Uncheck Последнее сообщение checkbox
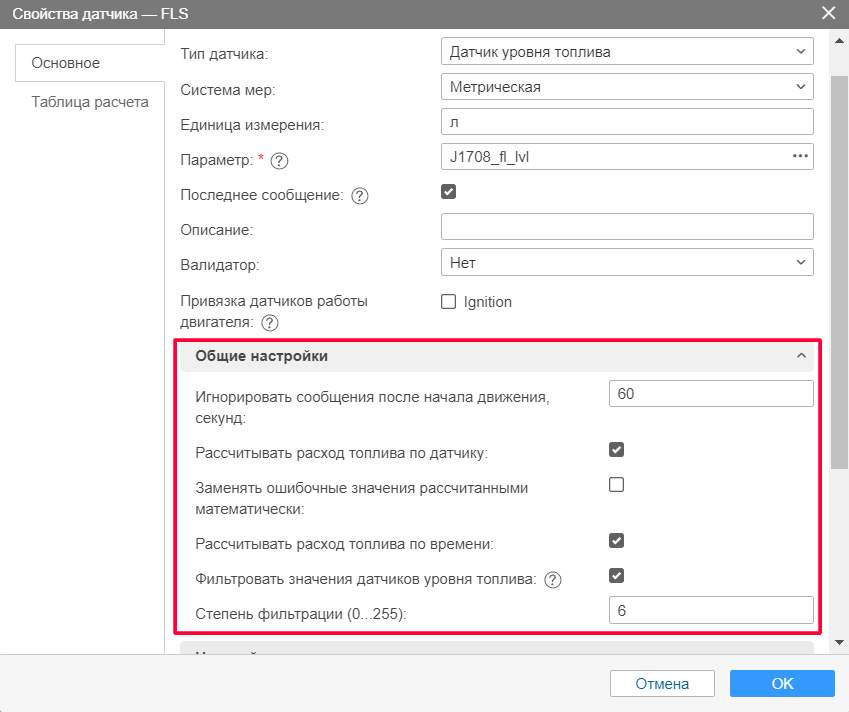The height and width of the screenshot is (712, 849). [x=448, y=191]
